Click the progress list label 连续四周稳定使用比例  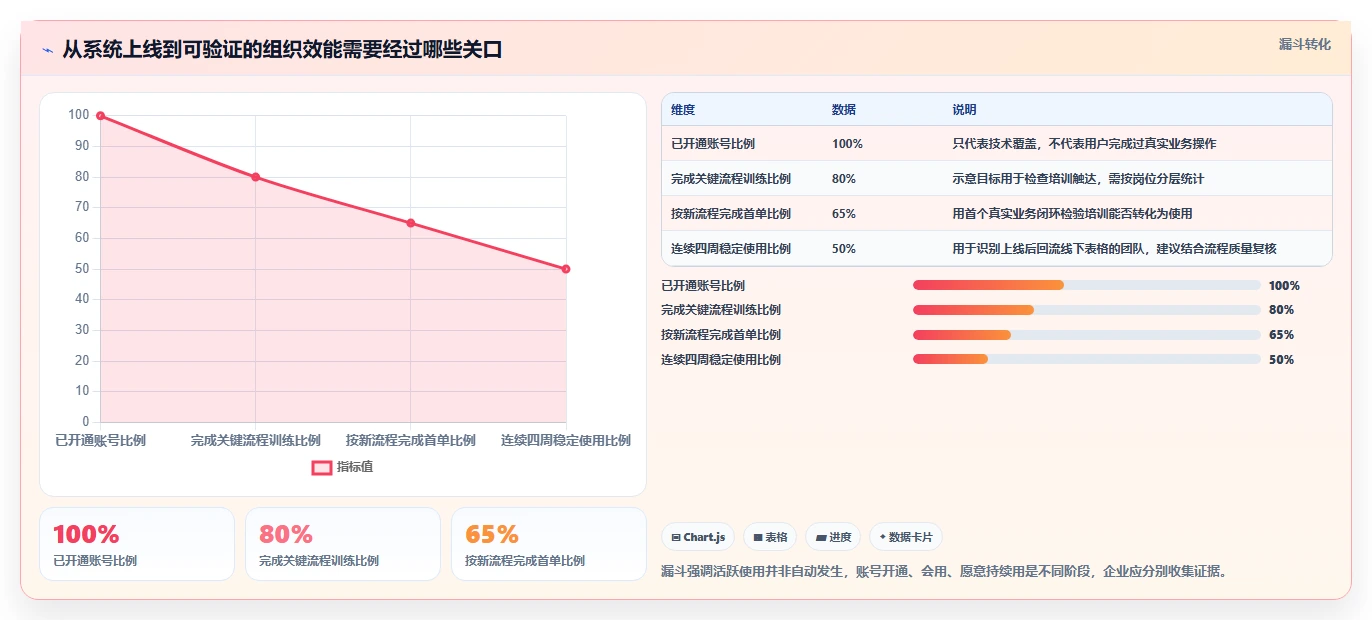[x=721, y=360]
